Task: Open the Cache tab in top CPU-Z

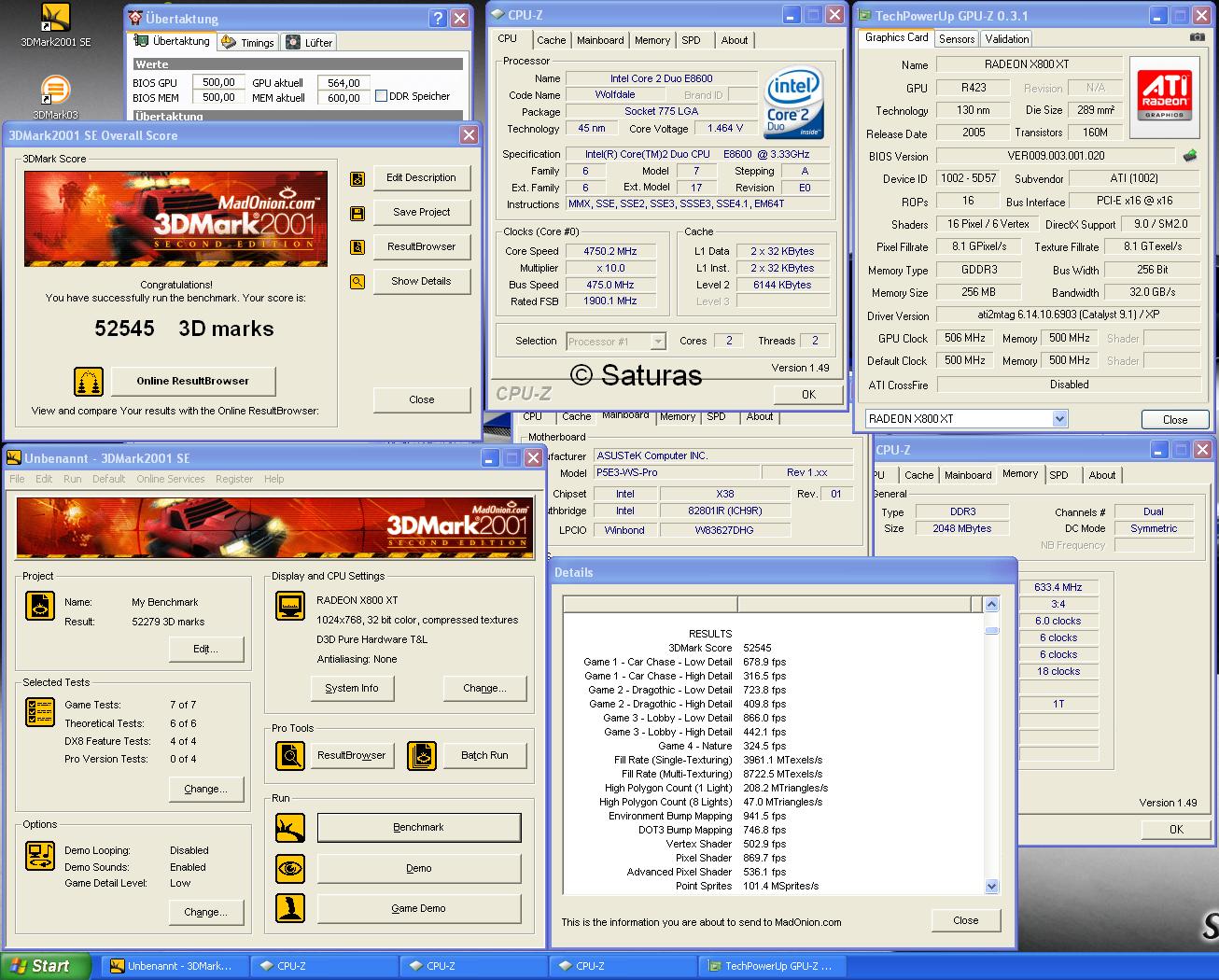Action: 552,40
